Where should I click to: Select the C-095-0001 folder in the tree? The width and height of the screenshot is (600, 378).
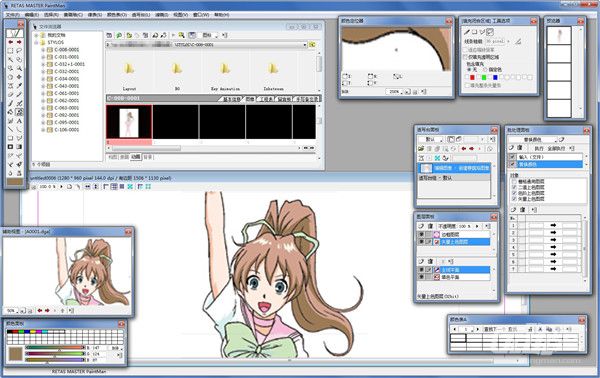coord(67,122)
